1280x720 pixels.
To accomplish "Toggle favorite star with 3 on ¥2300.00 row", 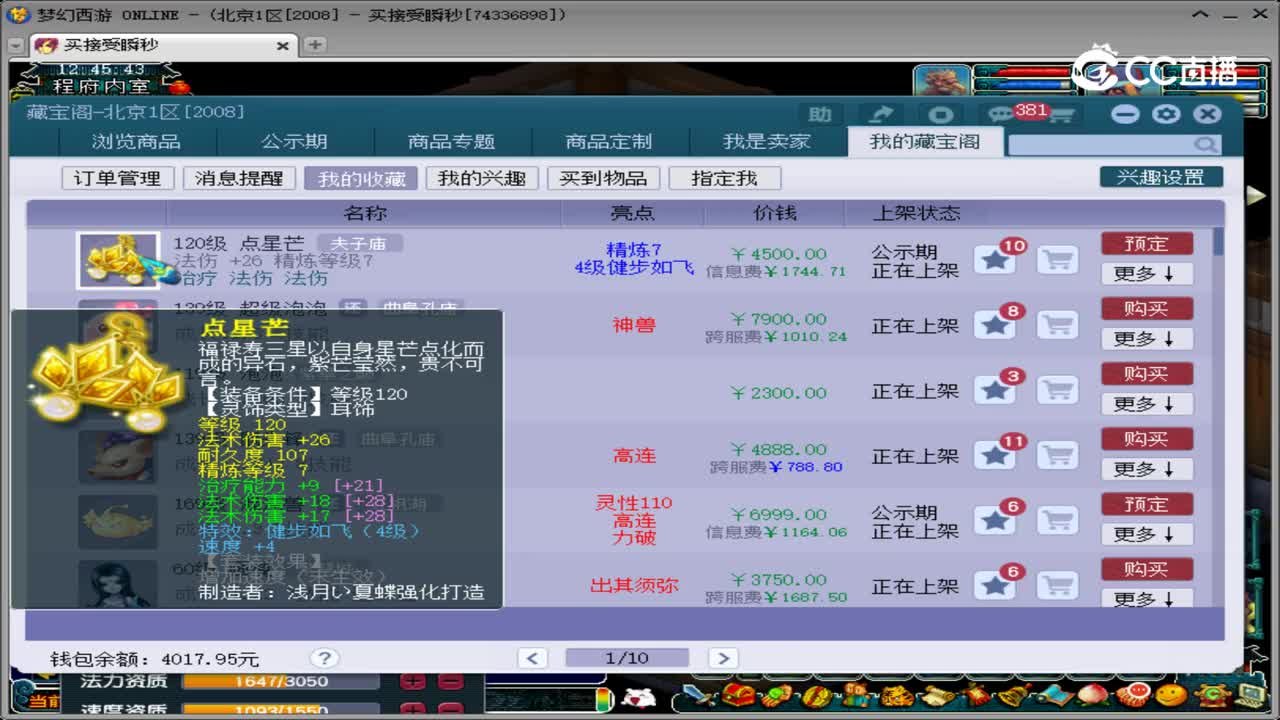I will click(994, 390).
